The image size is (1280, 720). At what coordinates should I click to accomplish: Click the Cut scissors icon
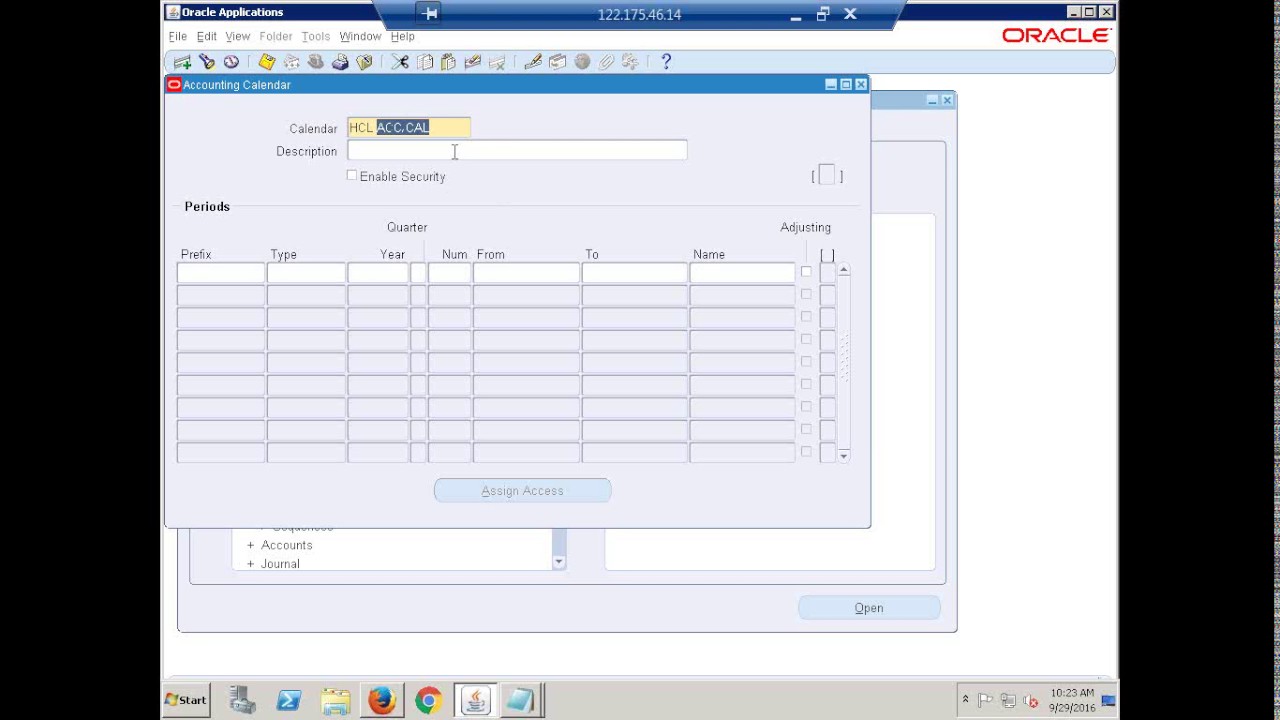(x=400, y=62)
